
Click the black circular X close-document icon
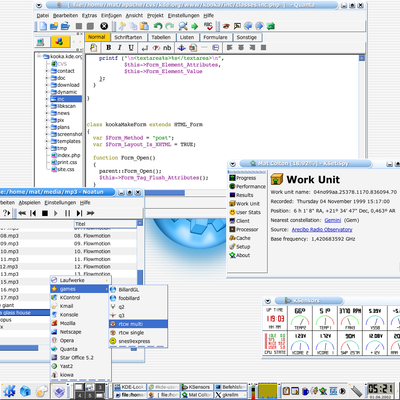pyautogui.click(x=104, y=26)
